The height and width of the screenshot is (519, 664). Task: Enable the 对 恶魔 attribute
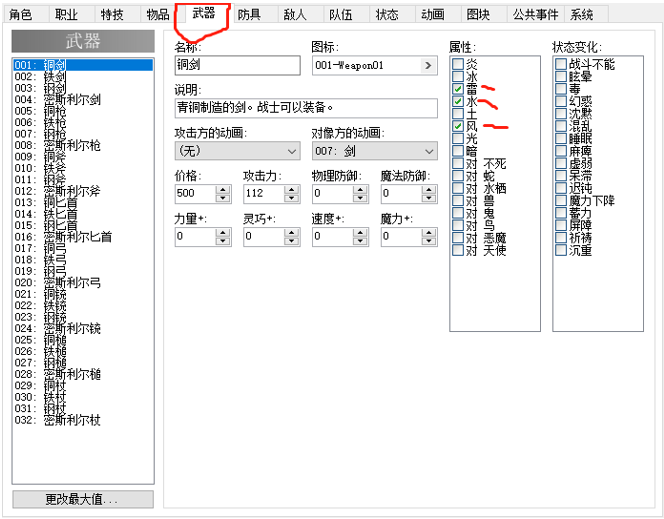point(458,238)
